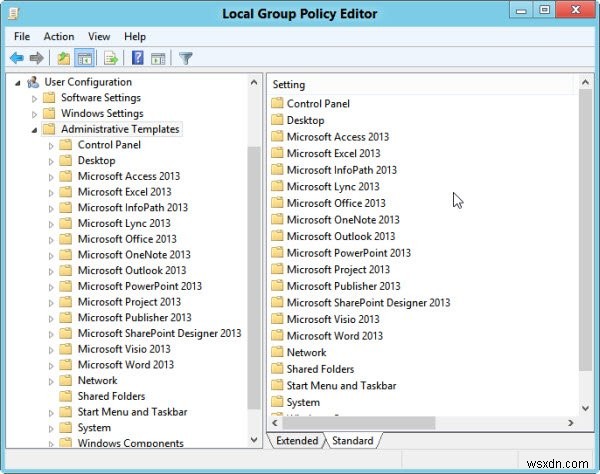The image size is (600, 474).
Task: Select Microsoft PowerPoint 2013 in the tree
Action: (x=140, y=286)
